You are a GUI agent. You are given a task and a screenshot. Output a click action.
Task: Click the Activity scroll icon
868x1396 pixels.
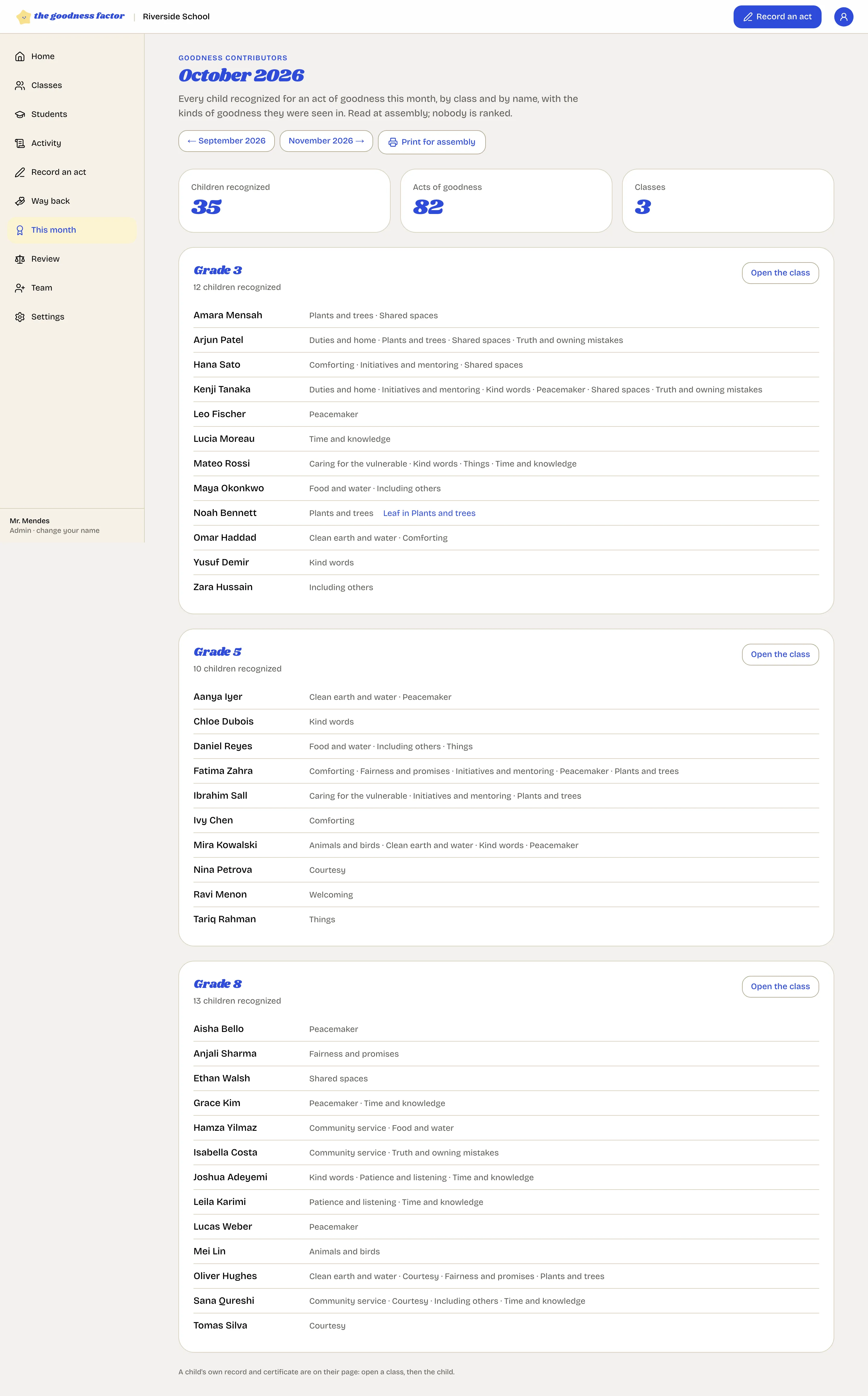point(20,143)
